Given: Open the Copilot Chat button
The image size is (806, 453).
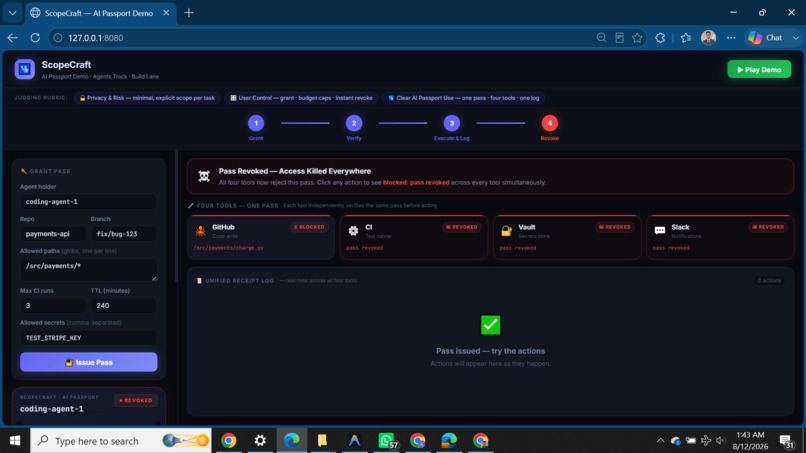Looking at the screenshot, I should tap(765, 38).
